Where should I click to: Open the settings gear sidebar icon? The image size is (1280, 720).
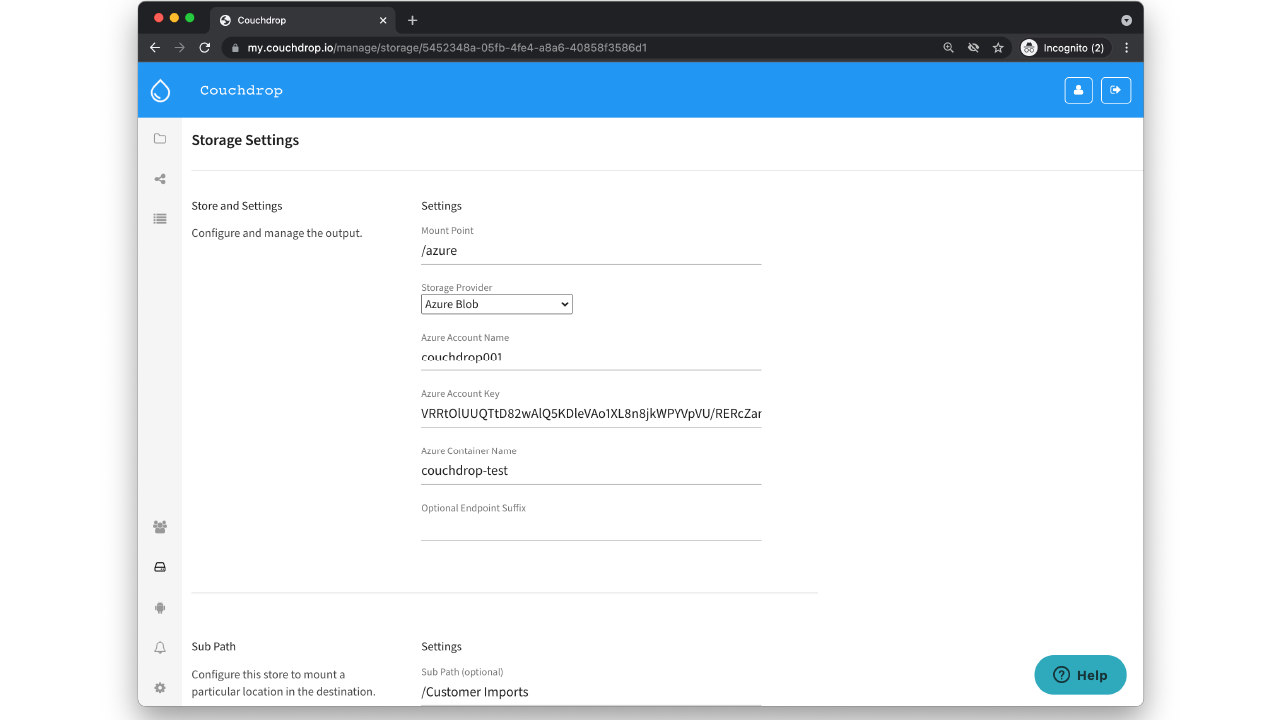(160, 688)
